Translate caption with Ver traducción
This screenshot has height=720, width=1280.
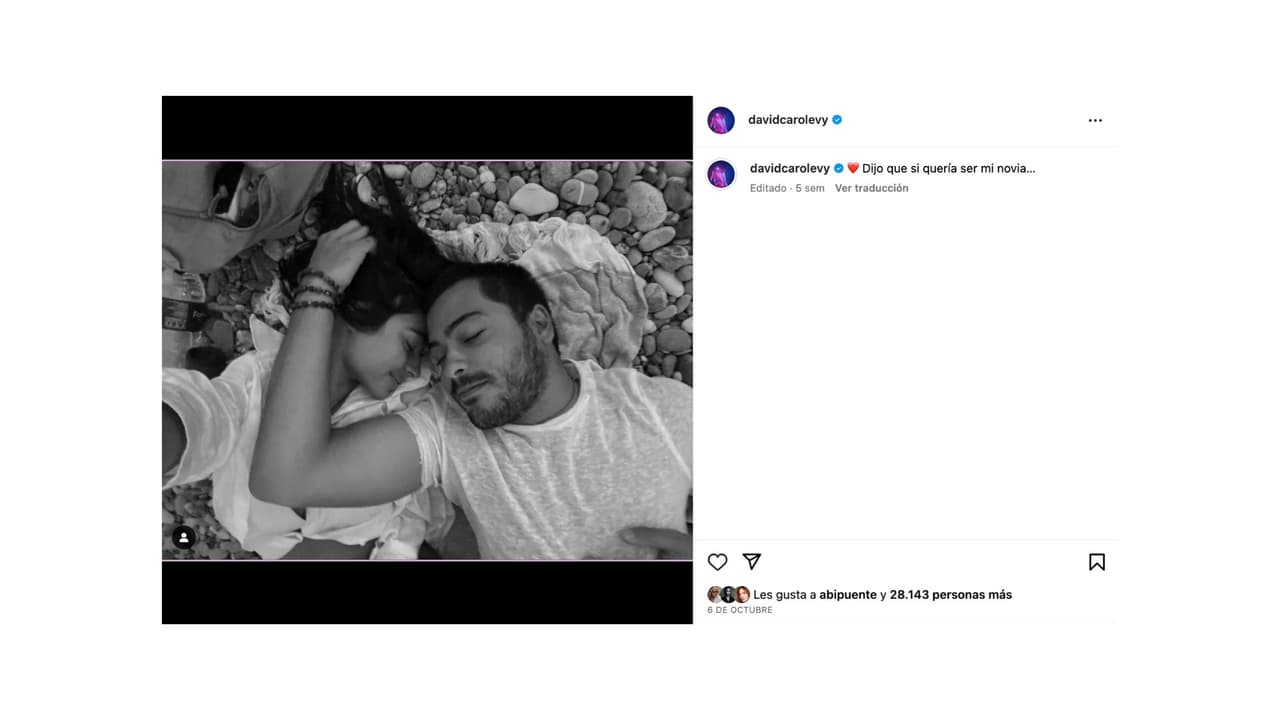[872, 188]
